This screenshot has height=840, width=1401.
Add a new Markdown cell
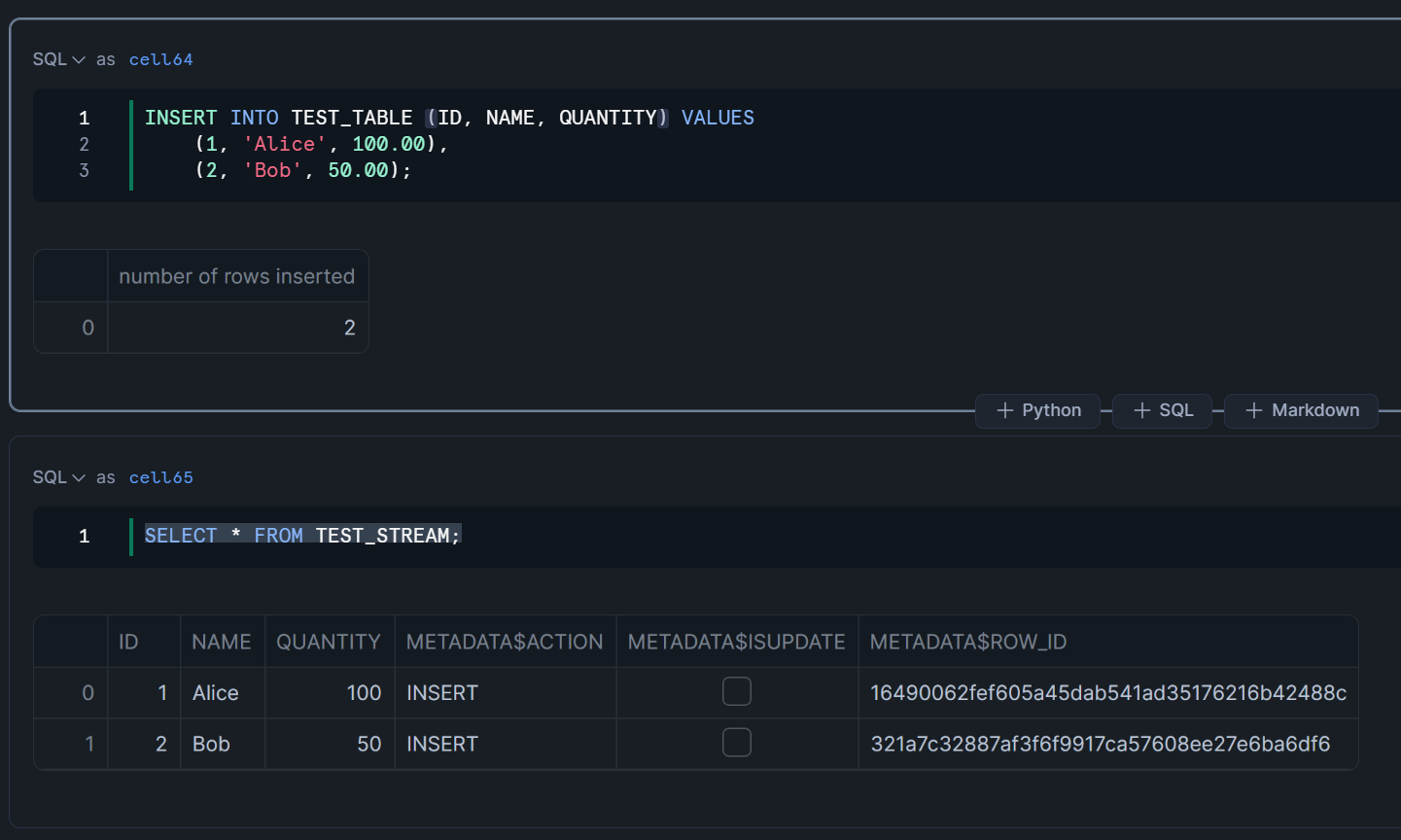(1302, 410)
